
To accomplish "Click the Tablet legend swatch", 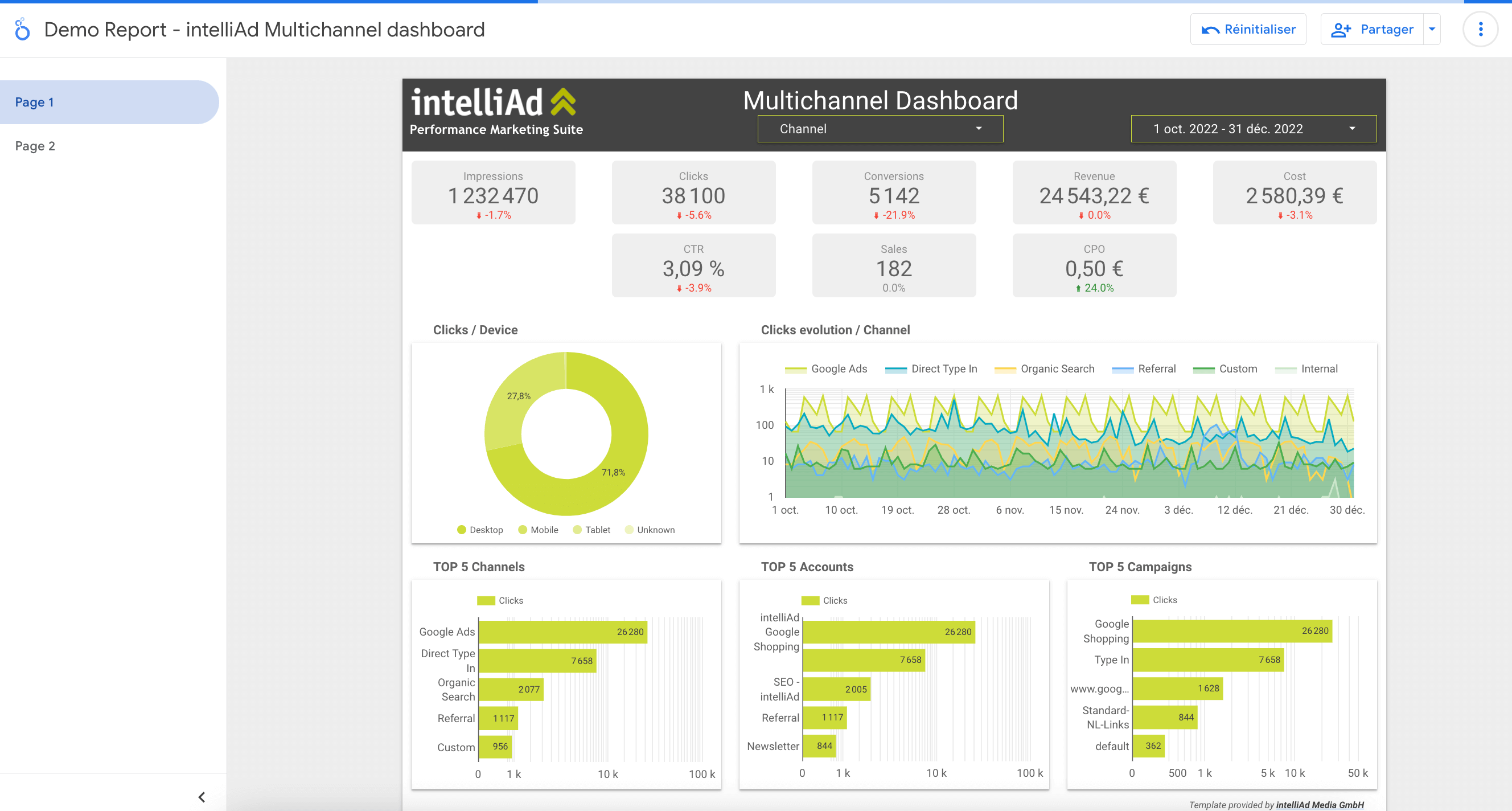I will [x=577, y=530].
